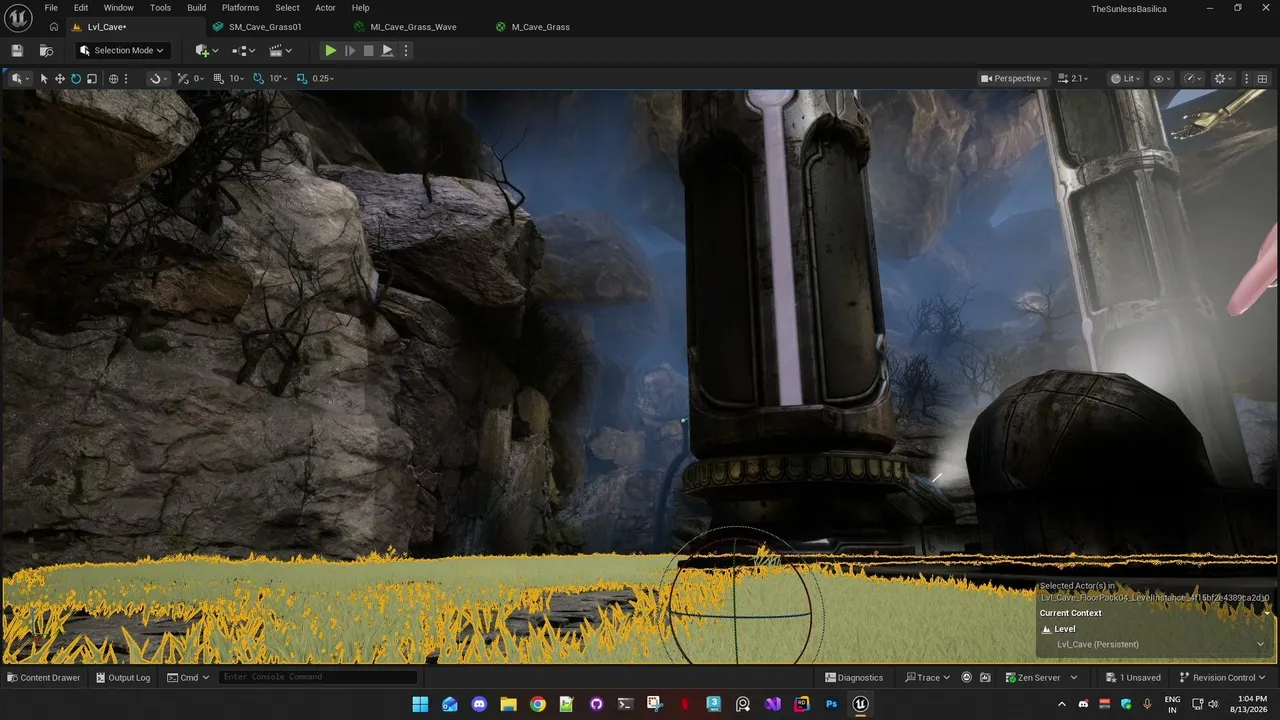Image resolution: width=1280 pixels, height=720 pixels.
Task: Toggle scale snapping icon
Action: 302,78
